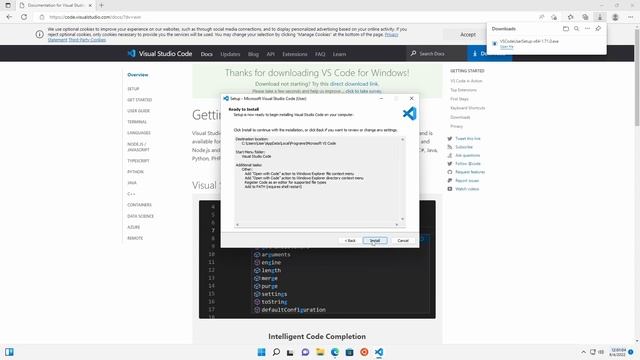This screenshot has height=360, width=640.
Task: Open the Collections icon in Edge toolbar
Action: [585, 17]
